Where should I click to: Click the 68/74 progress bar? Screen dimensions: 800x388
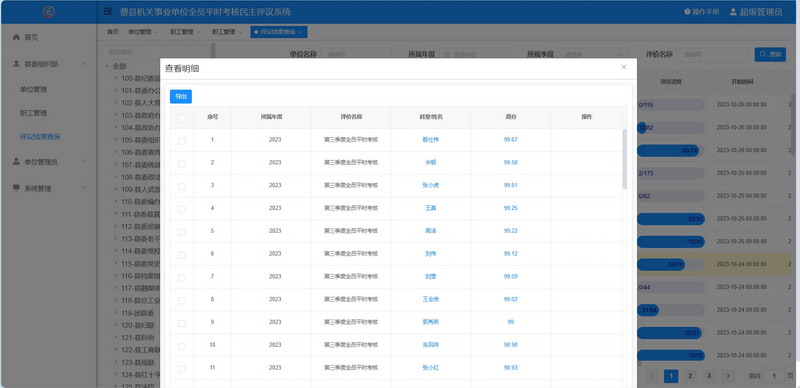670,151
